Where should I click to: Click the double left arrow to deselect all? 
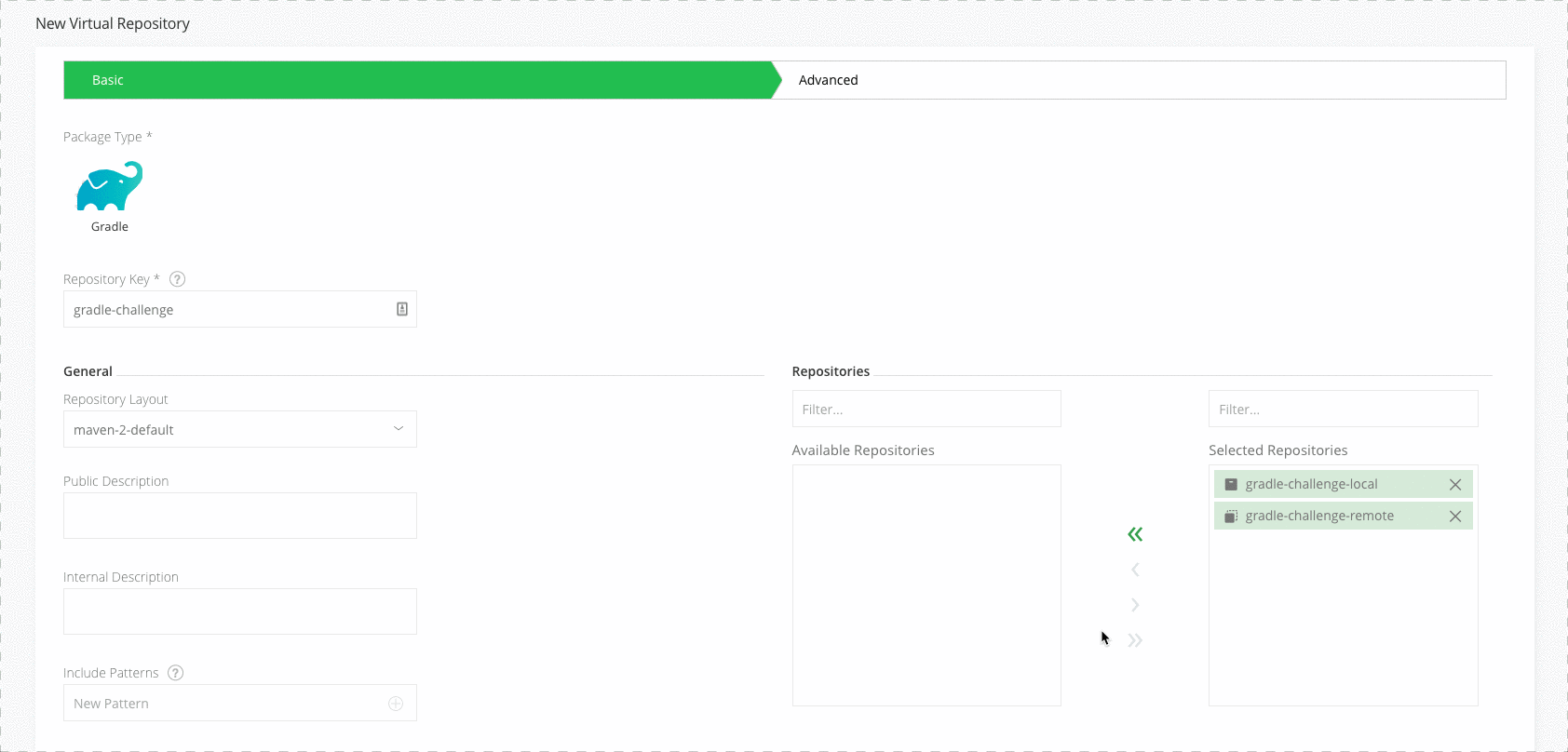point(1134,534)
